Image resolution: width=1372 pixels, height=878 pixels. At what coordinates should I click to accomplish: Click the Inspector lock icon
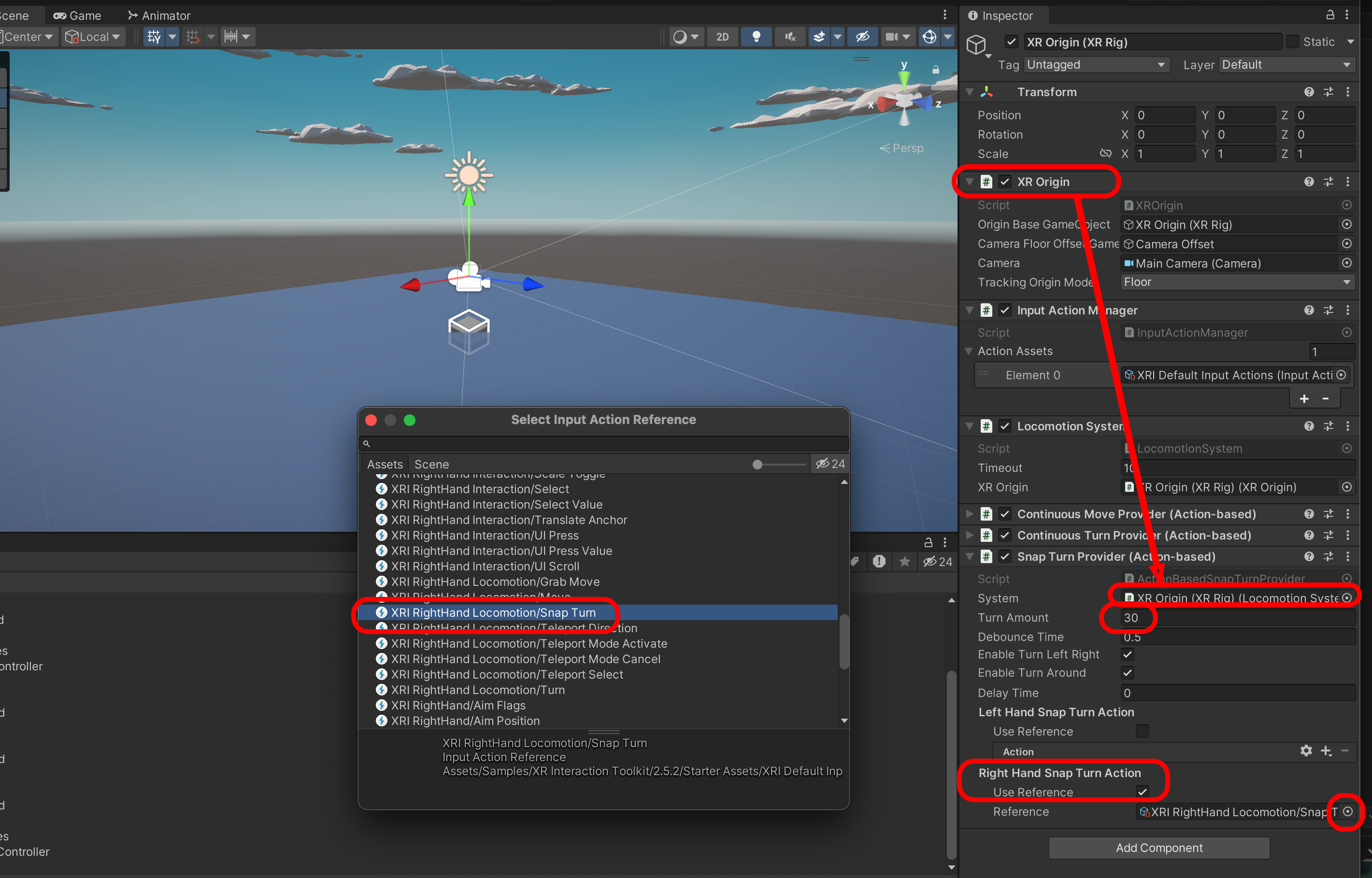pyautogui.click(x=1330, y=15)
